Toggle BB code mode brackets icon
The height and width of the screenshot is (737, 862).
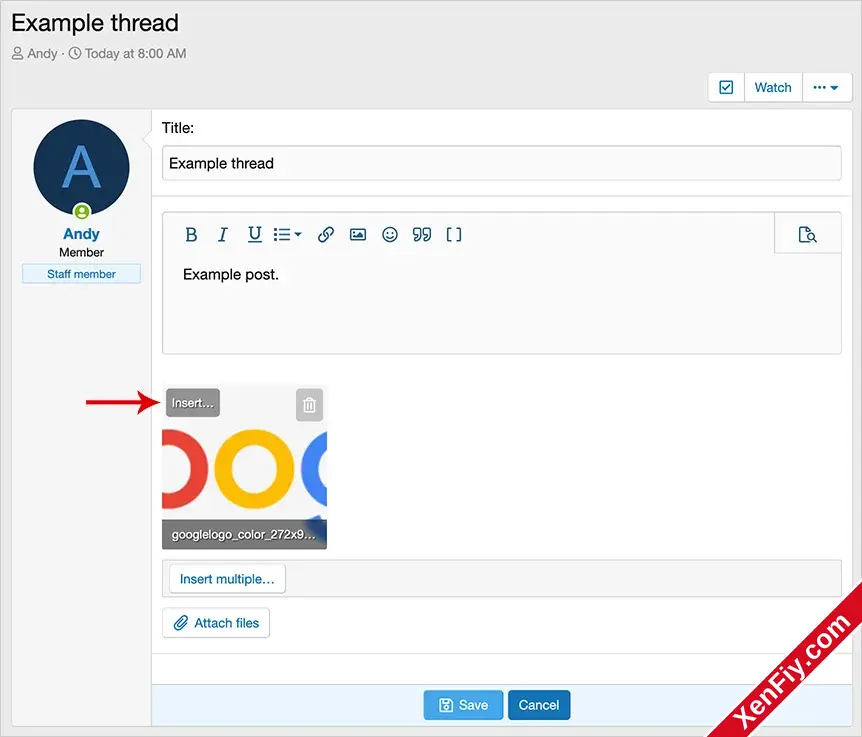point(454,235)
